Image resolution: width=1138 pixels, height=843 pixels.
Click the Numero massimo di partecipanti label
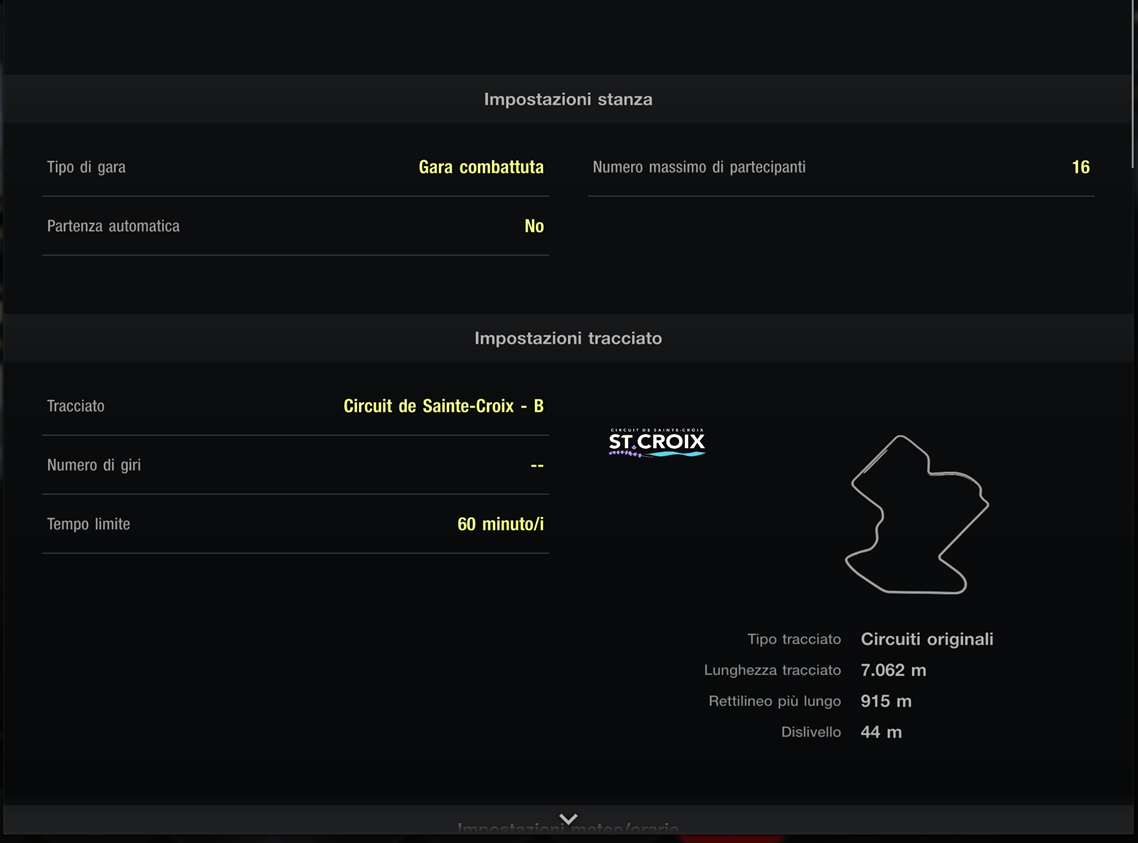(699, 167)
